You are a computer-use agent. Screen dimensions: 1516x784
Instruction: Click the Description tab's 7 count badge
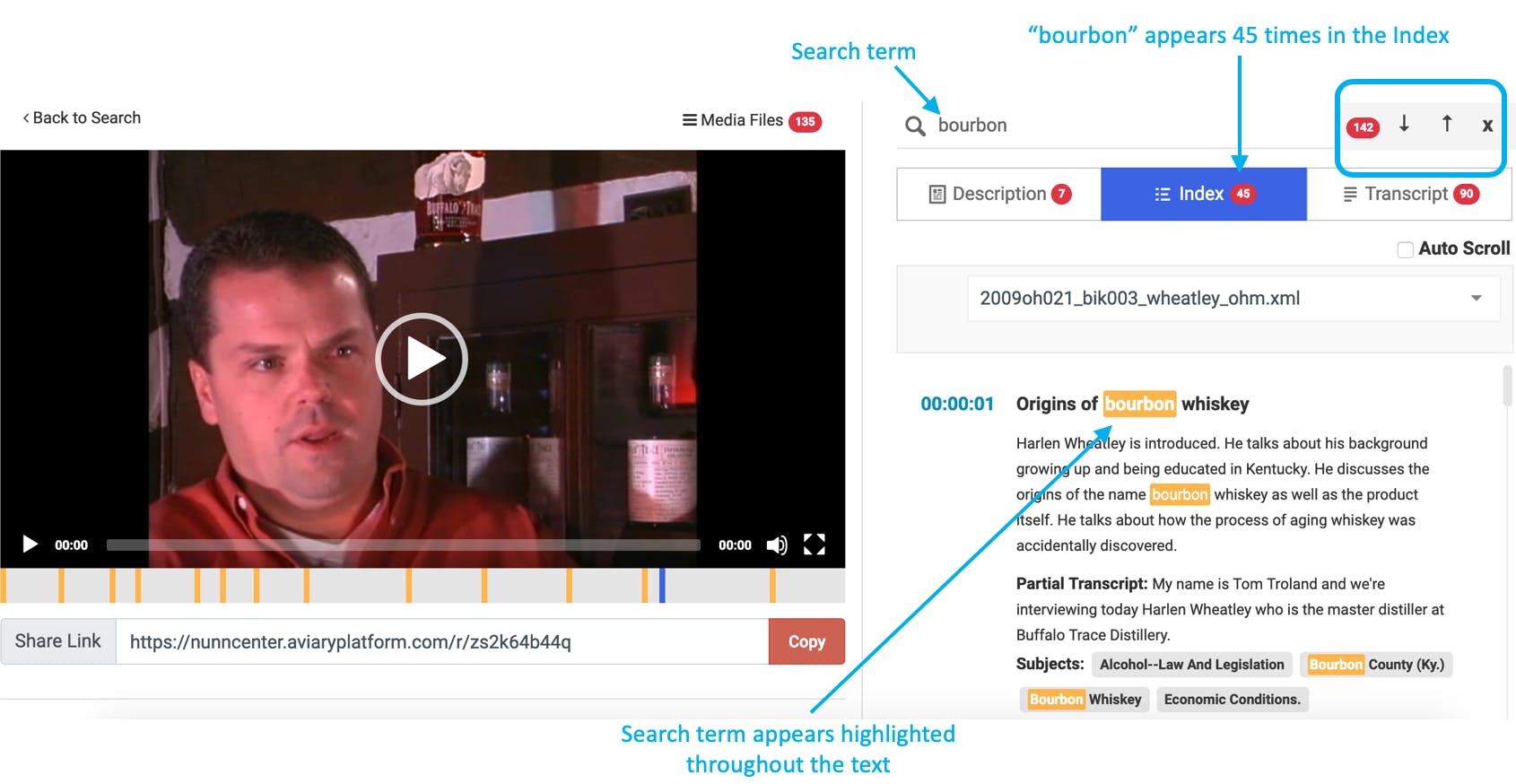pos(1061,194)
